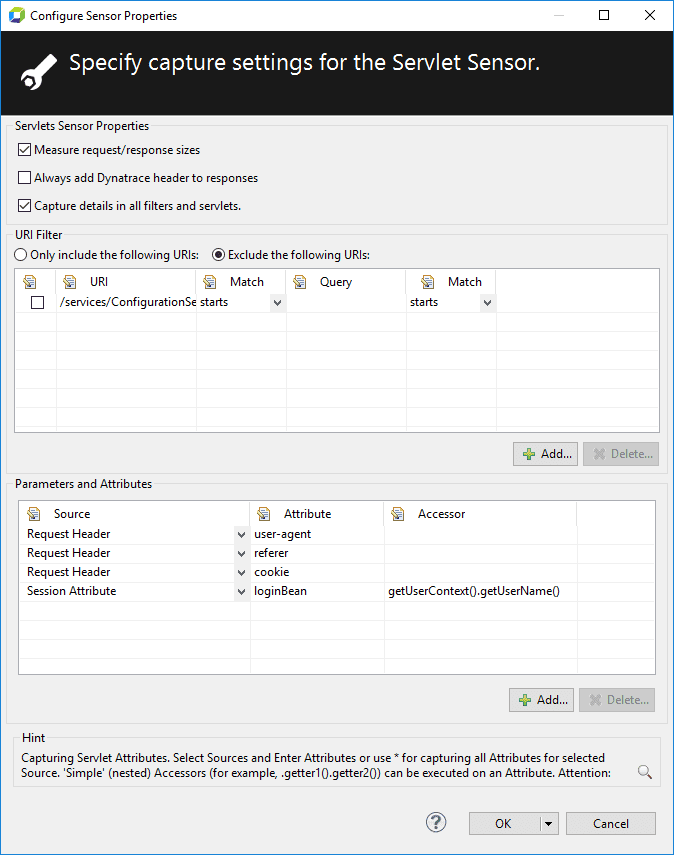Click the getUserContext().getUserName() accessor cell
The height and width of the screenshot is (855, 674).
(481, 592)
